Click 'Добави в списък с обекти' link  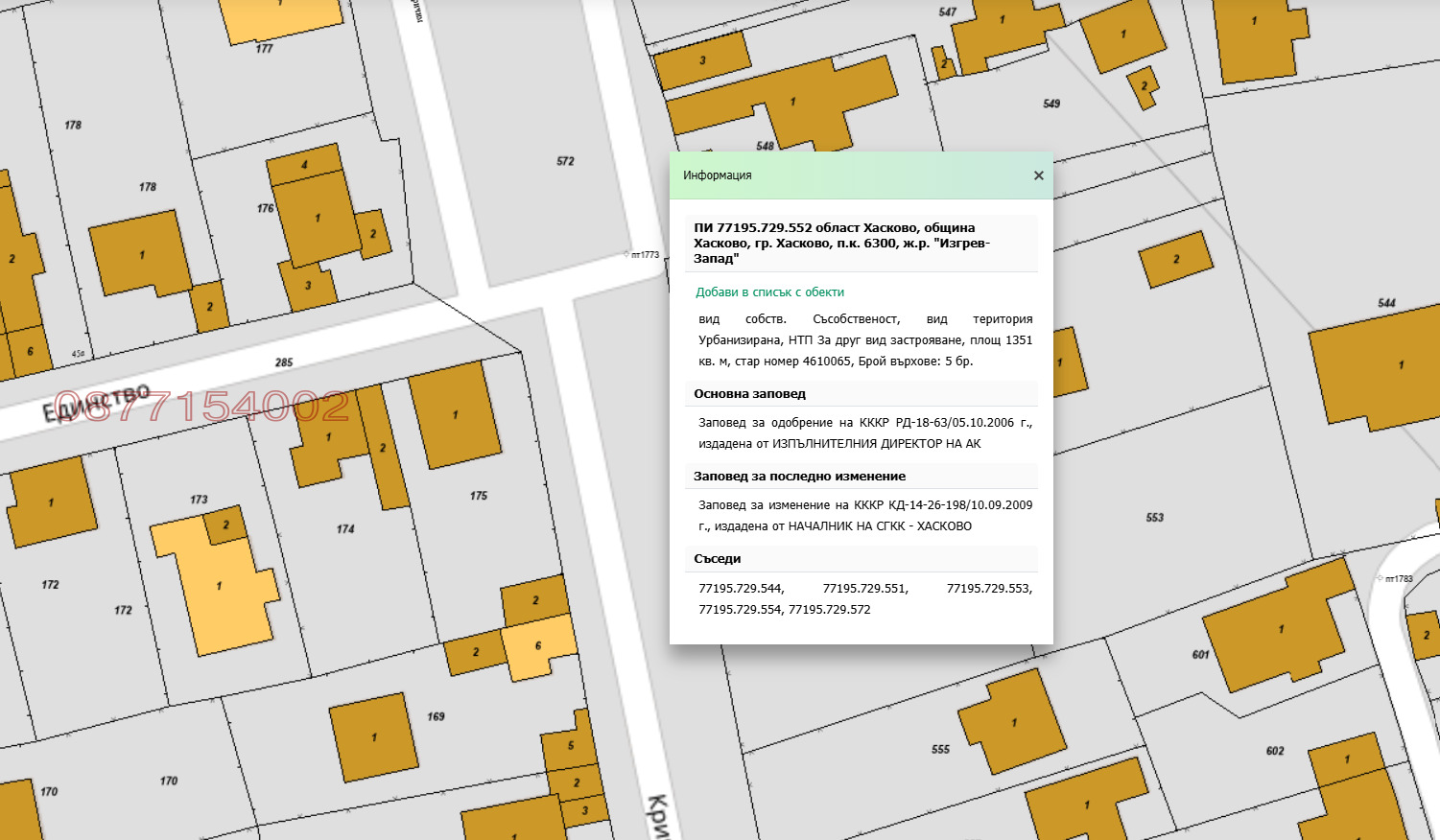coord(769,292)
